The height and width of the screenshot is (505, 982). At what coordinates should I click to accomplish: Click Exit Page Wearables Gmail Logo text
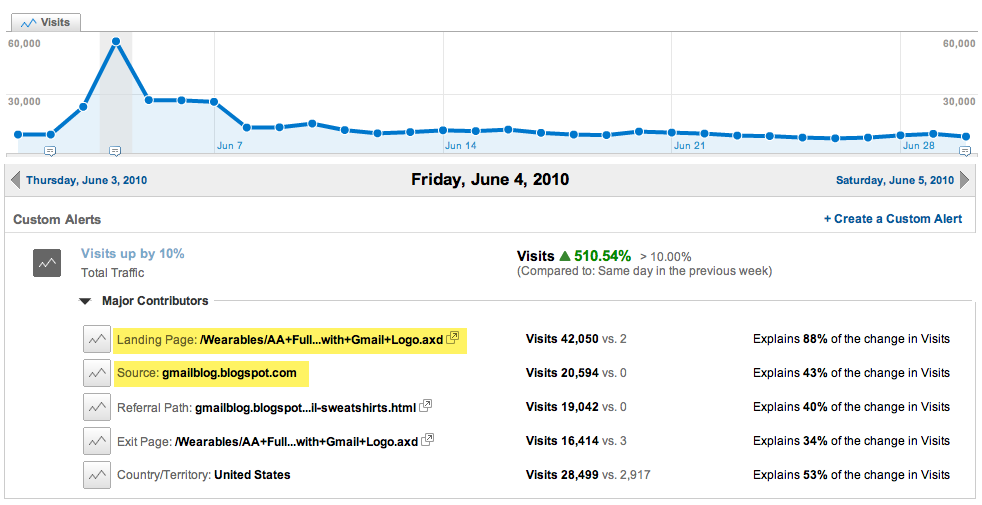click(267, 442)
